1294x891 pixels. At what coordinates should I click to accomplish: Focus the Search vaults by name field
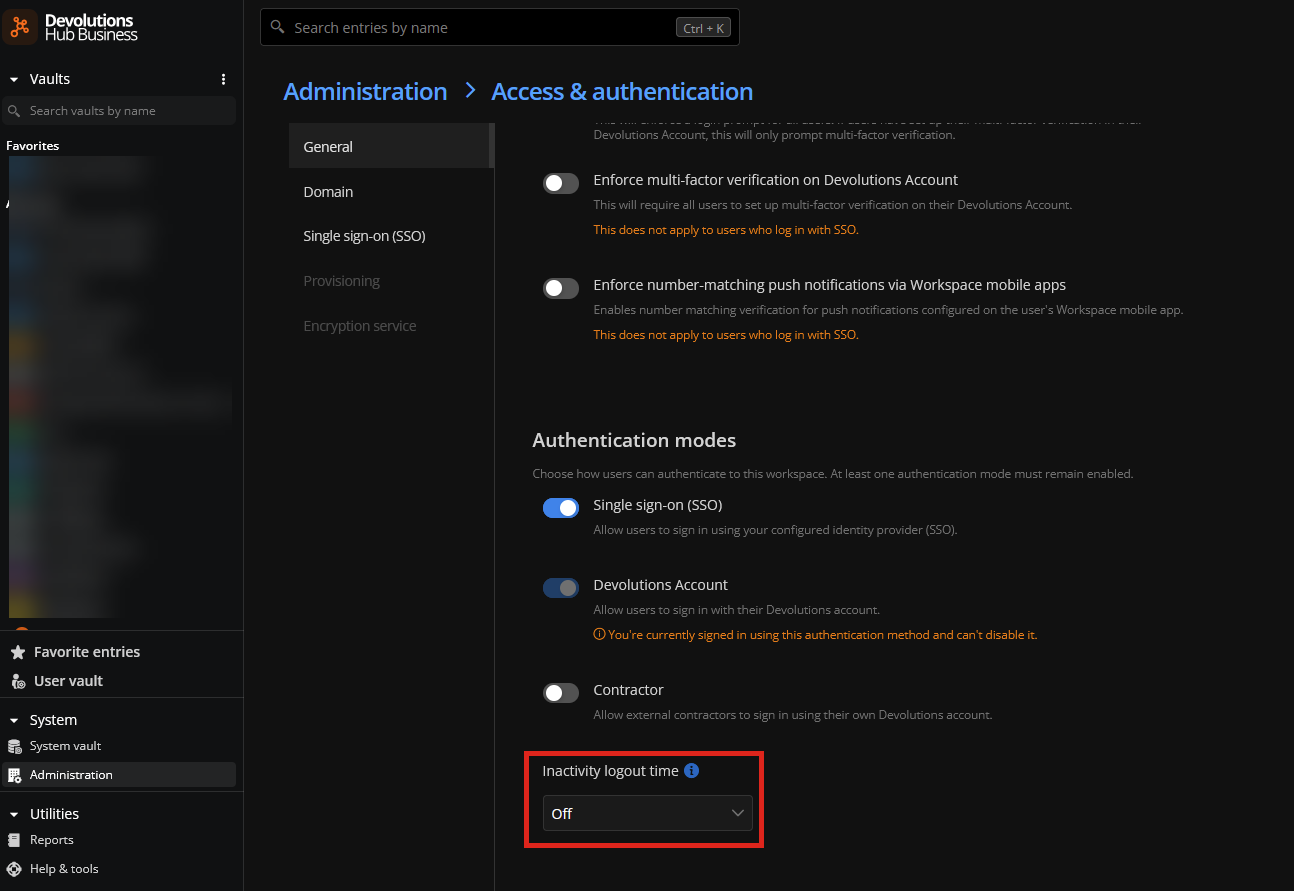[x=119, y=111]
